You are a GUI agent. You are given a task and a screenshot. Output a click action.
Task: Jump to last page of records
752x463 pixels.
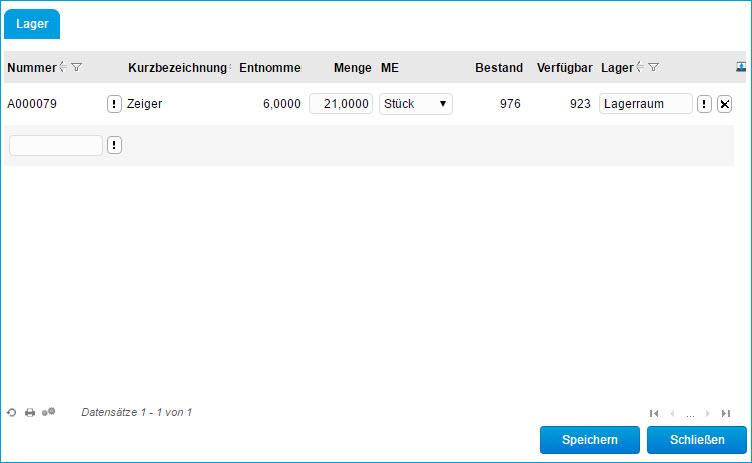[726, 413]
